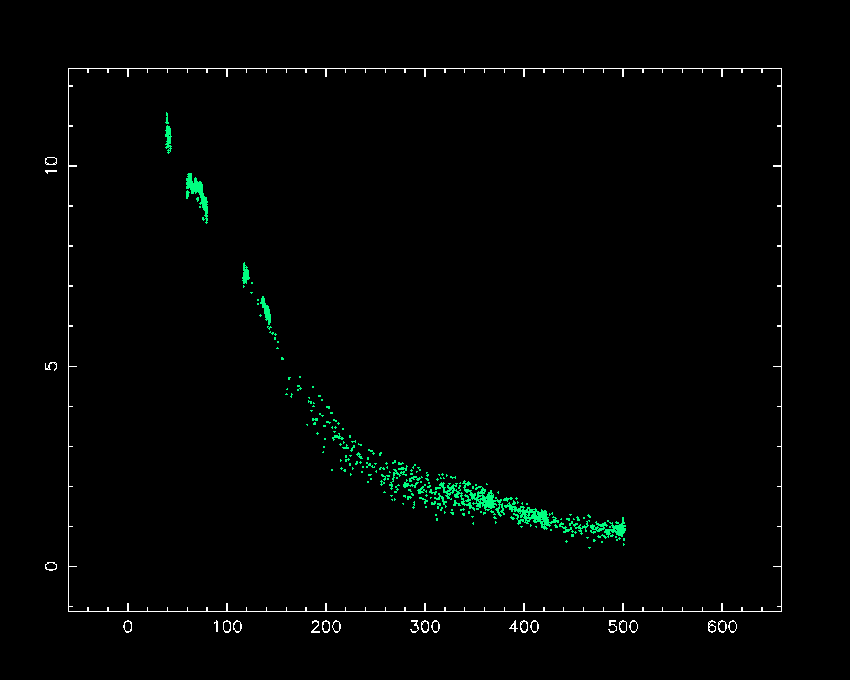Click the x-axis label 600
The width and height of the screenshot is (850, 680).
pos(722,627)
